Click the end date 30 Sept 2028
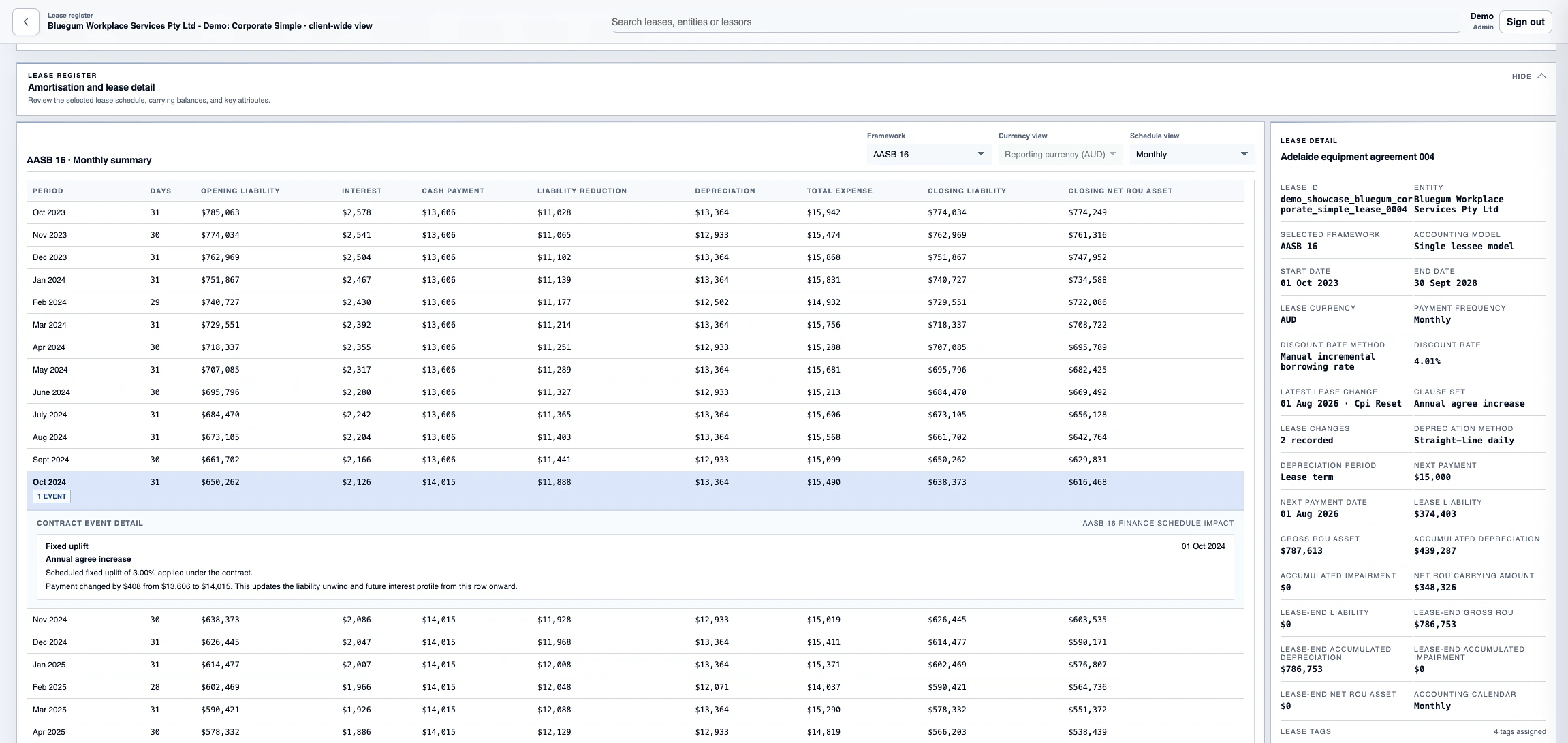This screenshot has width=1568, height=743. tap(1445, 283)
